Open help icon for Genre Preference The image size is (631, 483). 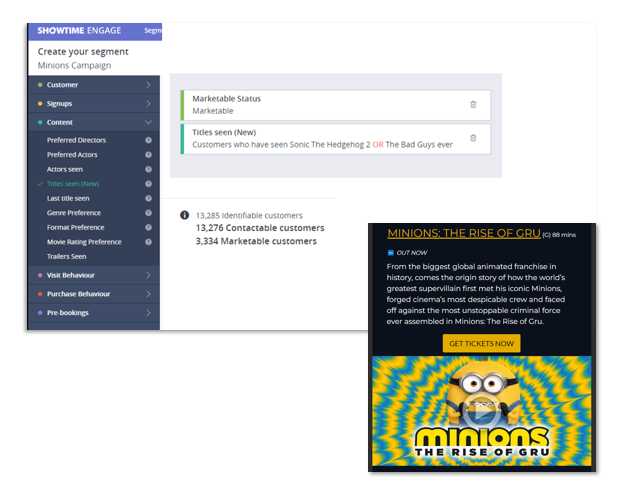tap(148, 213)
